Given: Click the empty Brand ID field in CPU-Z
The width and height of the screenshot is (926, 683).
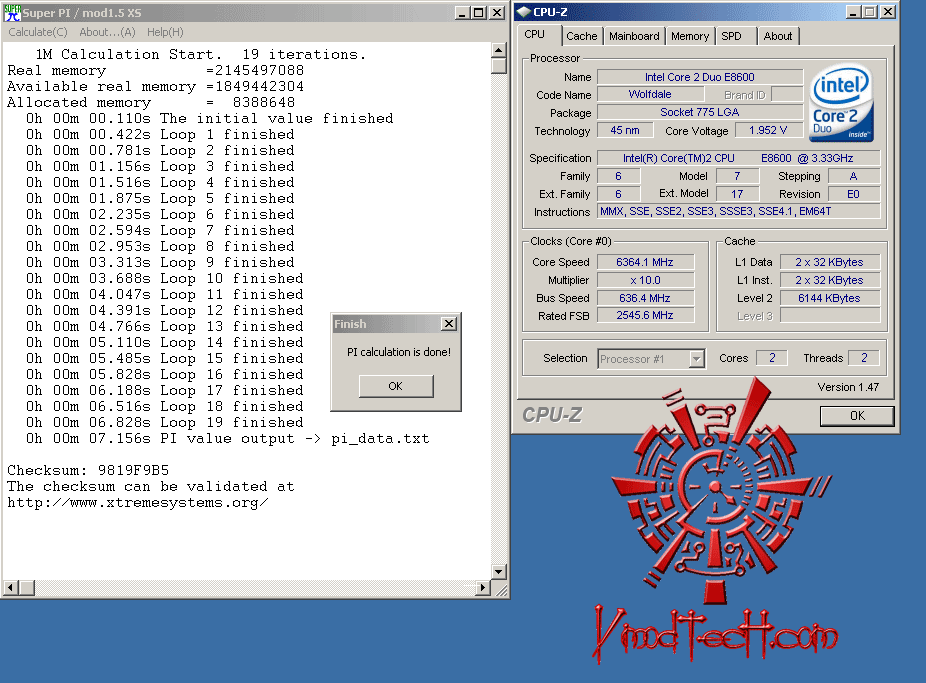Looking at the screenshot, I should point(787,94).
